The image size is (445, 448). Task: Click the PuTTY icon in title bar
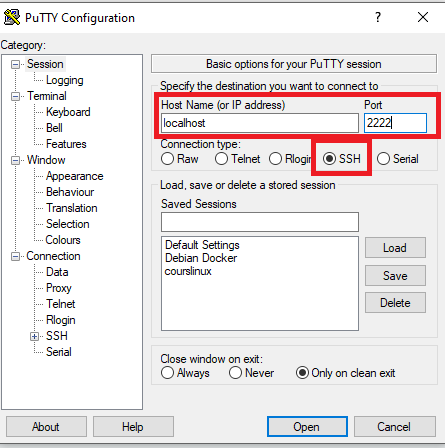(12, 17)
